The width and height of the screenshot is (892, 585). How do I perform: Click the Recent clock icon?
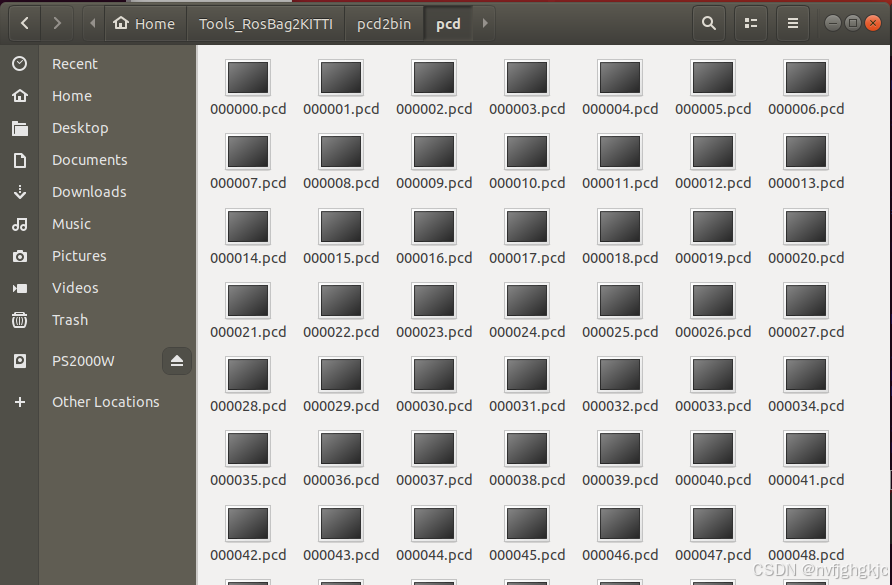tap(20, 64)
